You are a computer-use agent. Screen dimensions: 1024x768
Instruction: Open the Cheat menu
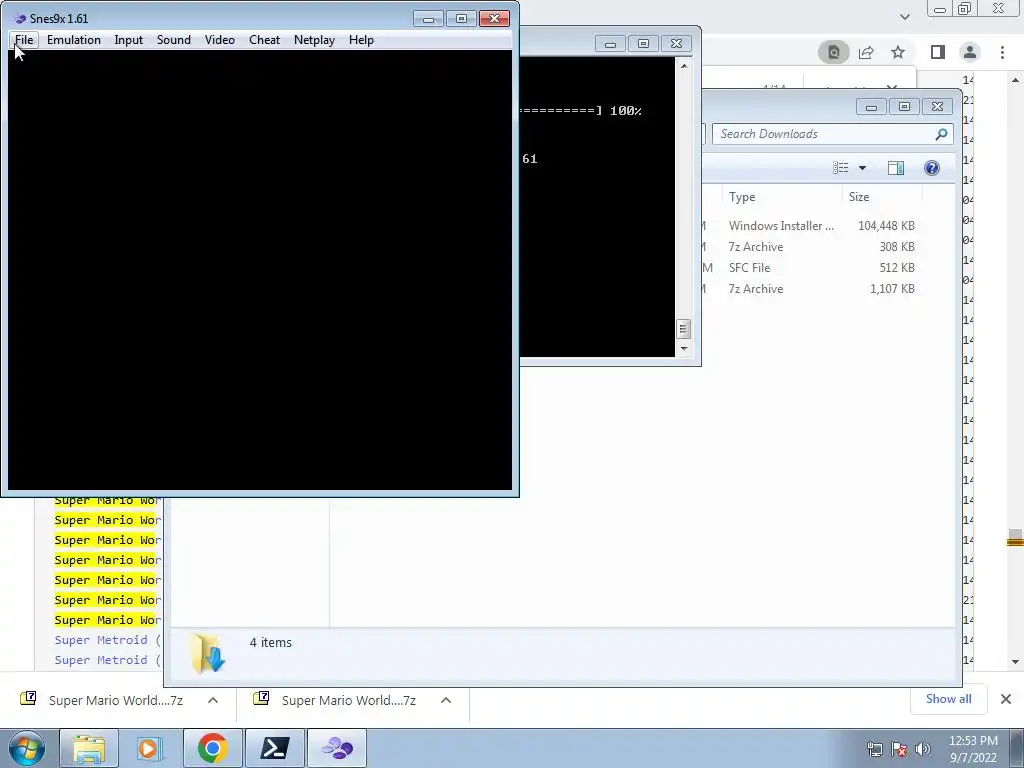(x=264, y=40)
